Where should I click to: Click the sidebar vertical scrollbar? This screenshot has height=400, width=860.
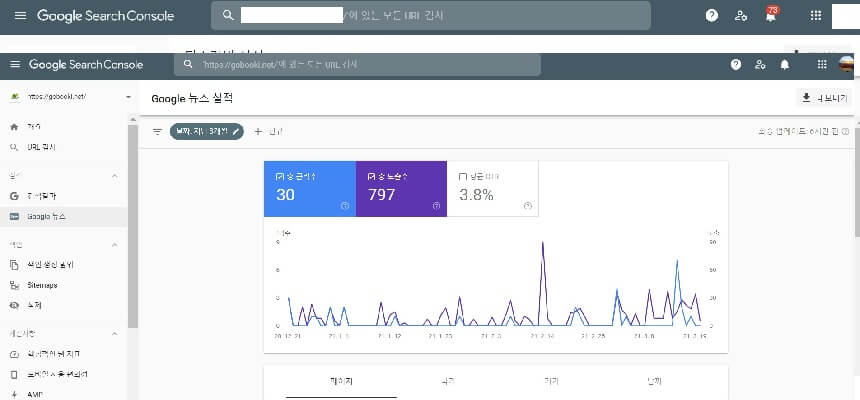133,226
